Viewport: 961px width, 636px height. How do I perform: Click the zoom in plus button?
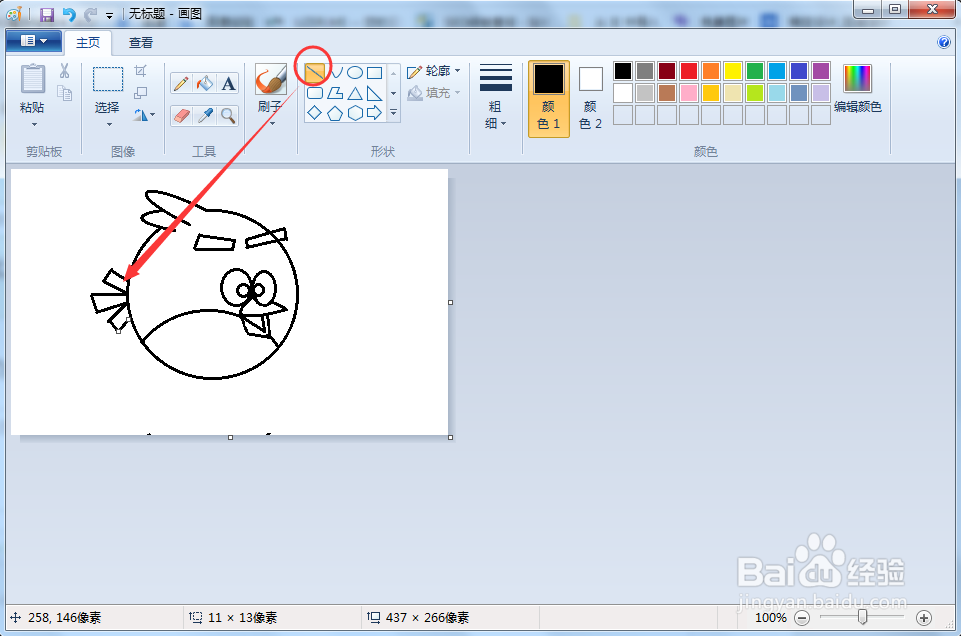pos(924,618)
